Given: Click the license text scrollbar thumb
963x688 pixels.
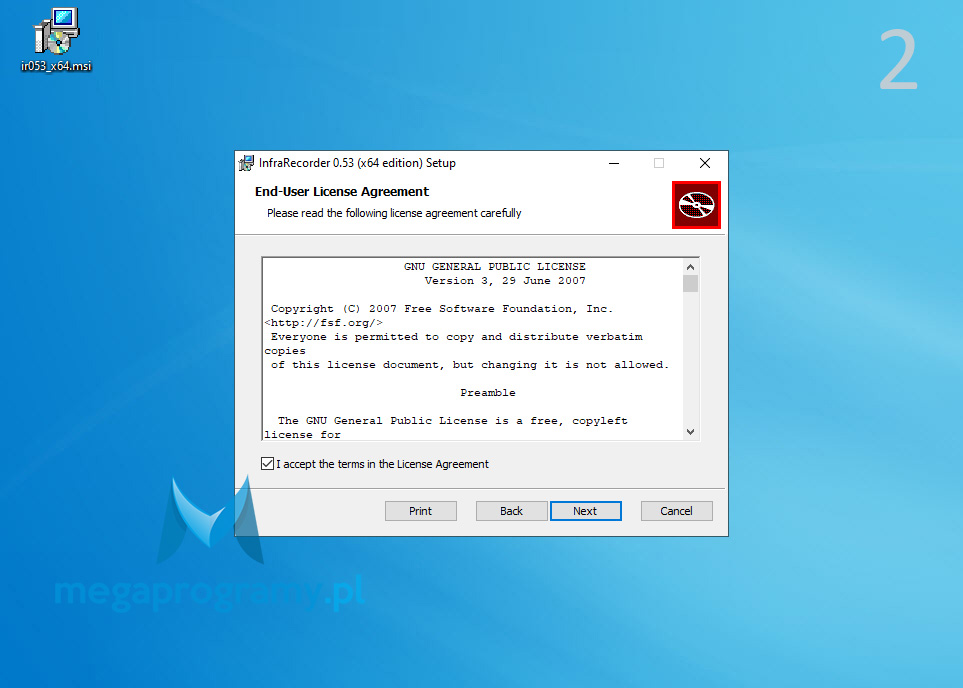Looking at the screenshot, I should [690, 283].
